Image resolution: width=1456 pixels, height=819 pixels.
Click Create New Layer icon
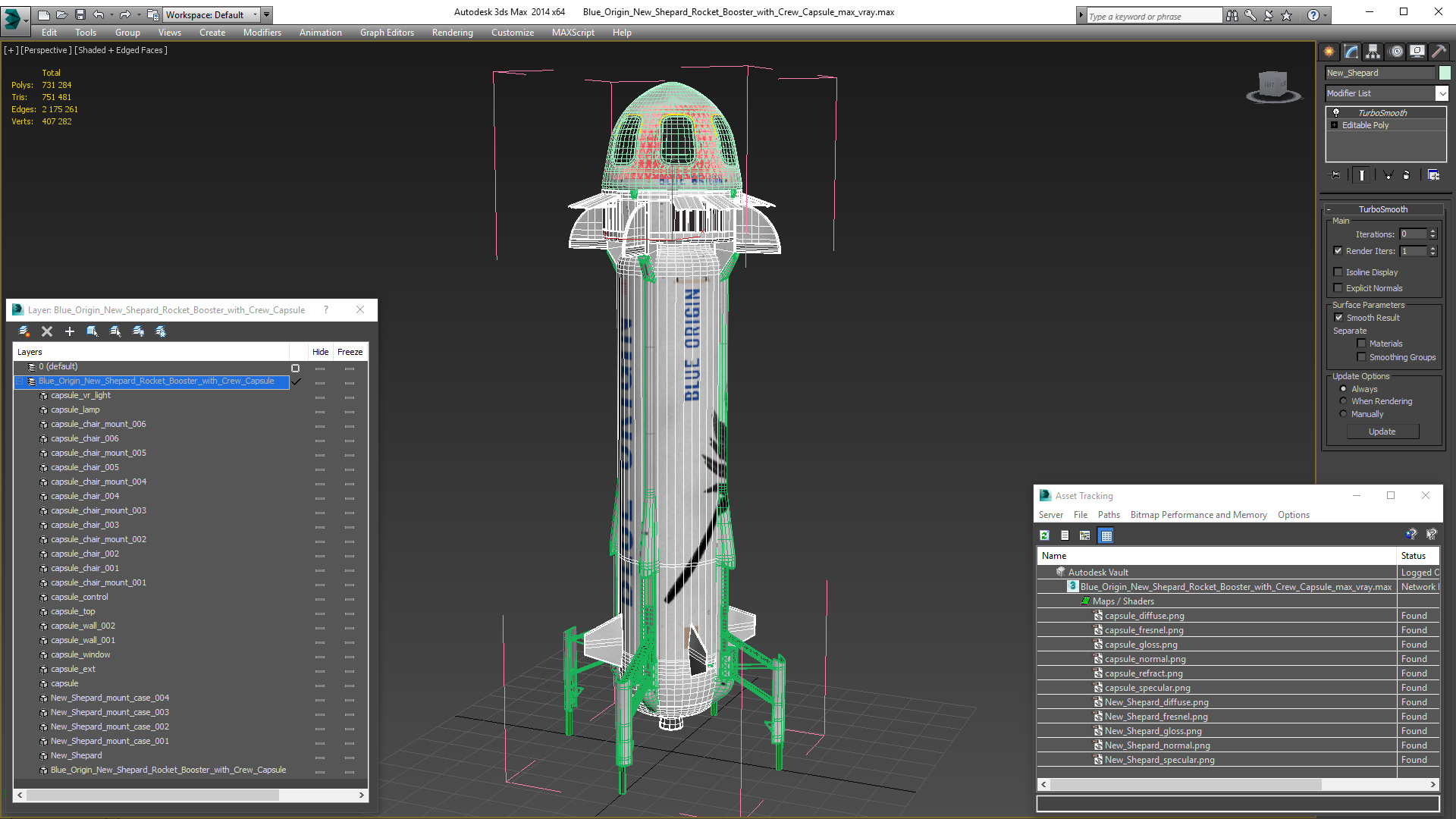24,331
